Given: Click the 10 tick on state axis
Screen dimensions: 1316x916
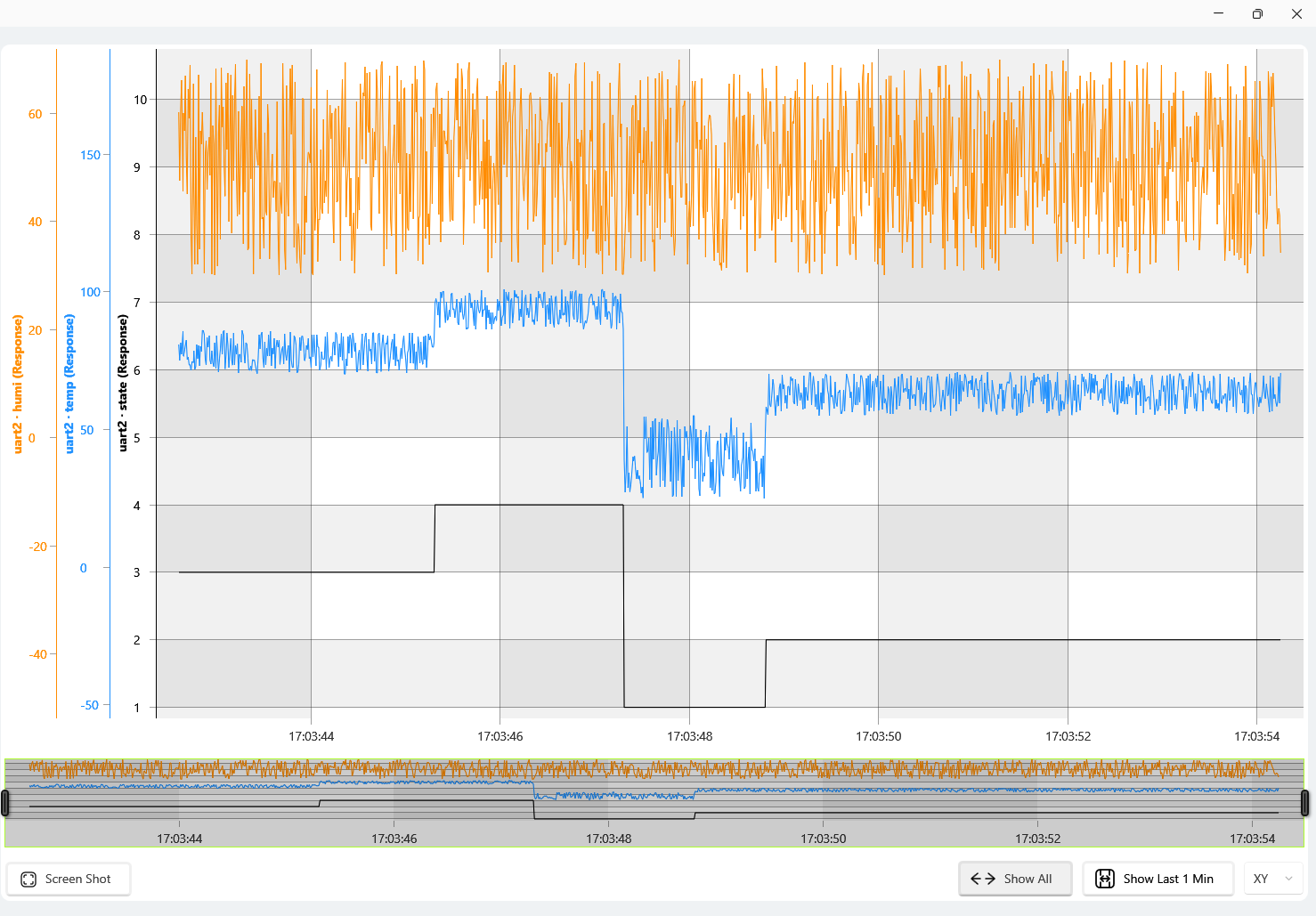Looking at the screenshot, I should (141, 100).
